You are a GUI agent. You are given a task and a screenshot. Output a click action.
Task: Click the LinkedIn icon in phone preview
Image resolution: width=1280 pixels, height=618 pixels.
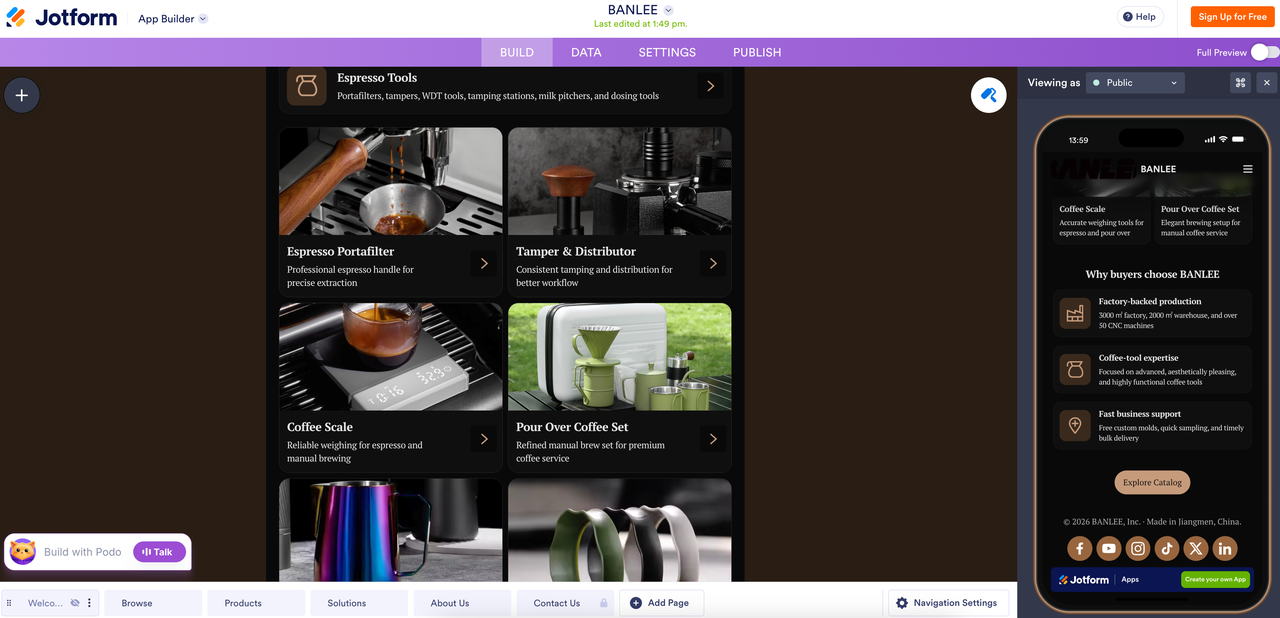(1225, 548)
